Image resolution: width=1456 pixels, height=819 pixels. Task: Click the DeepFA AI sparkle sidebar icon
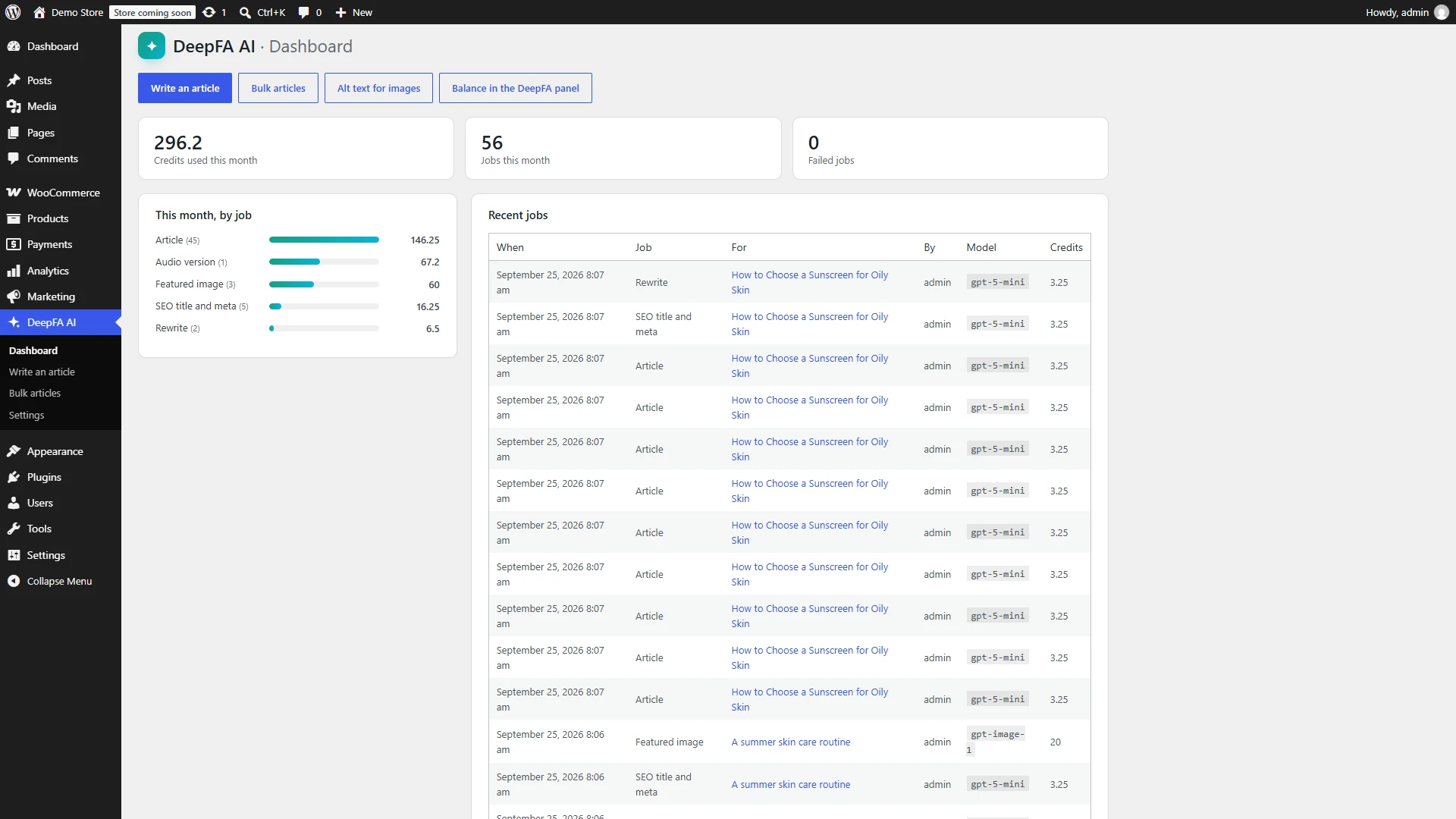[x=14, y=322]
